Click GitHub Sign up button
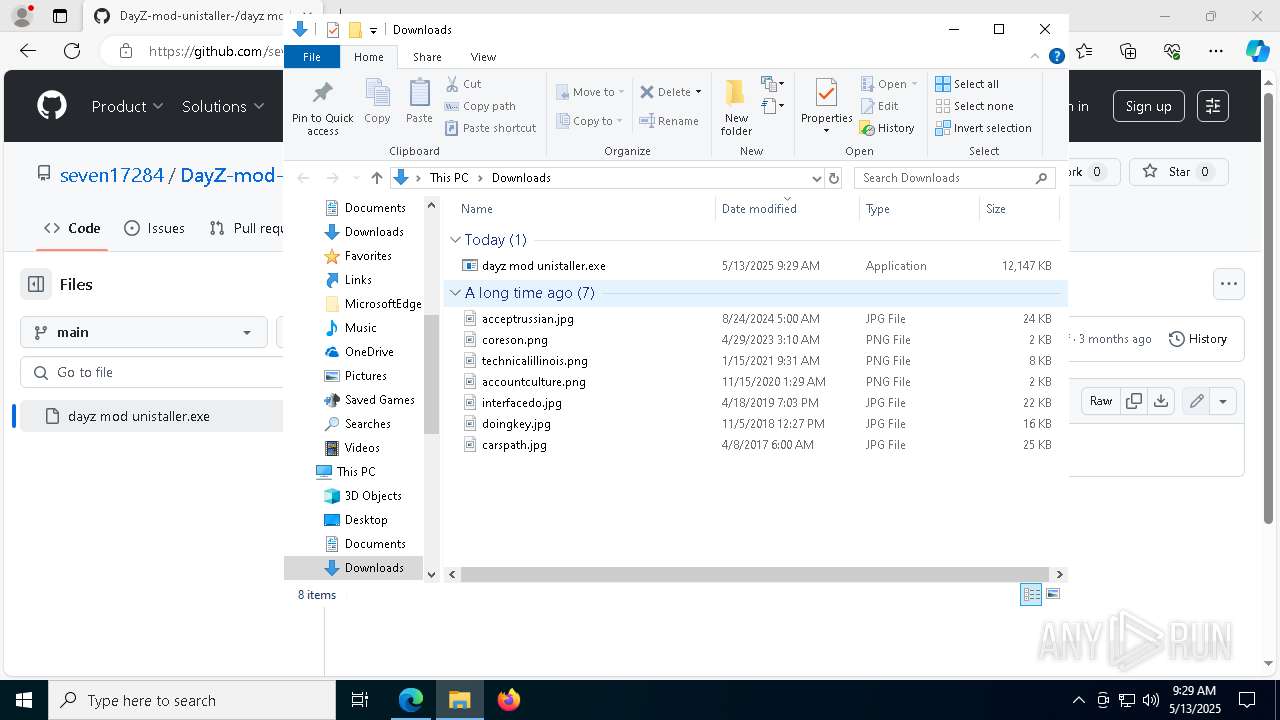Screen dimensions: 1280x720 point(1148,106)
